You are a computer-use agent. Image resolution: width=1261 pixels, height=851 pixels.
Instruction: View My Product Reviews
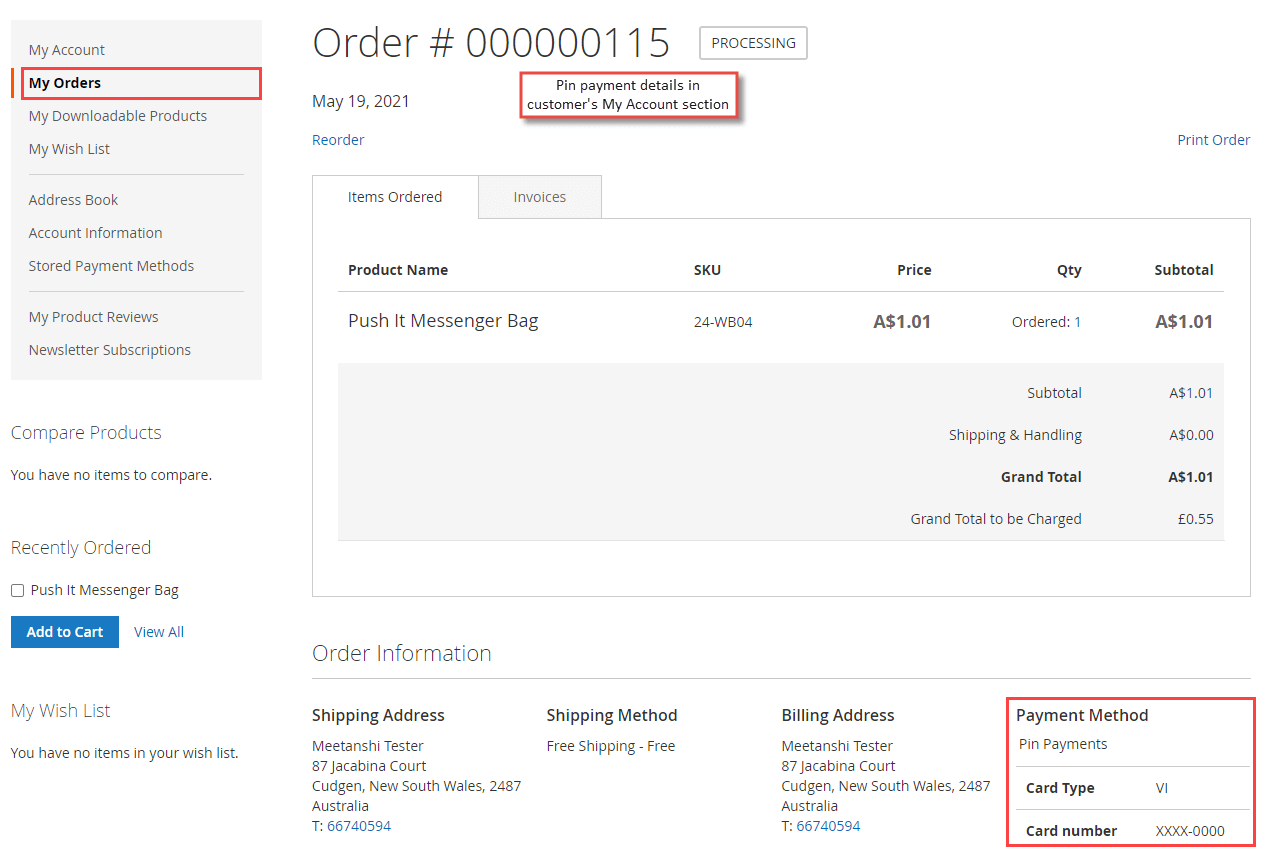pos(93,316)
